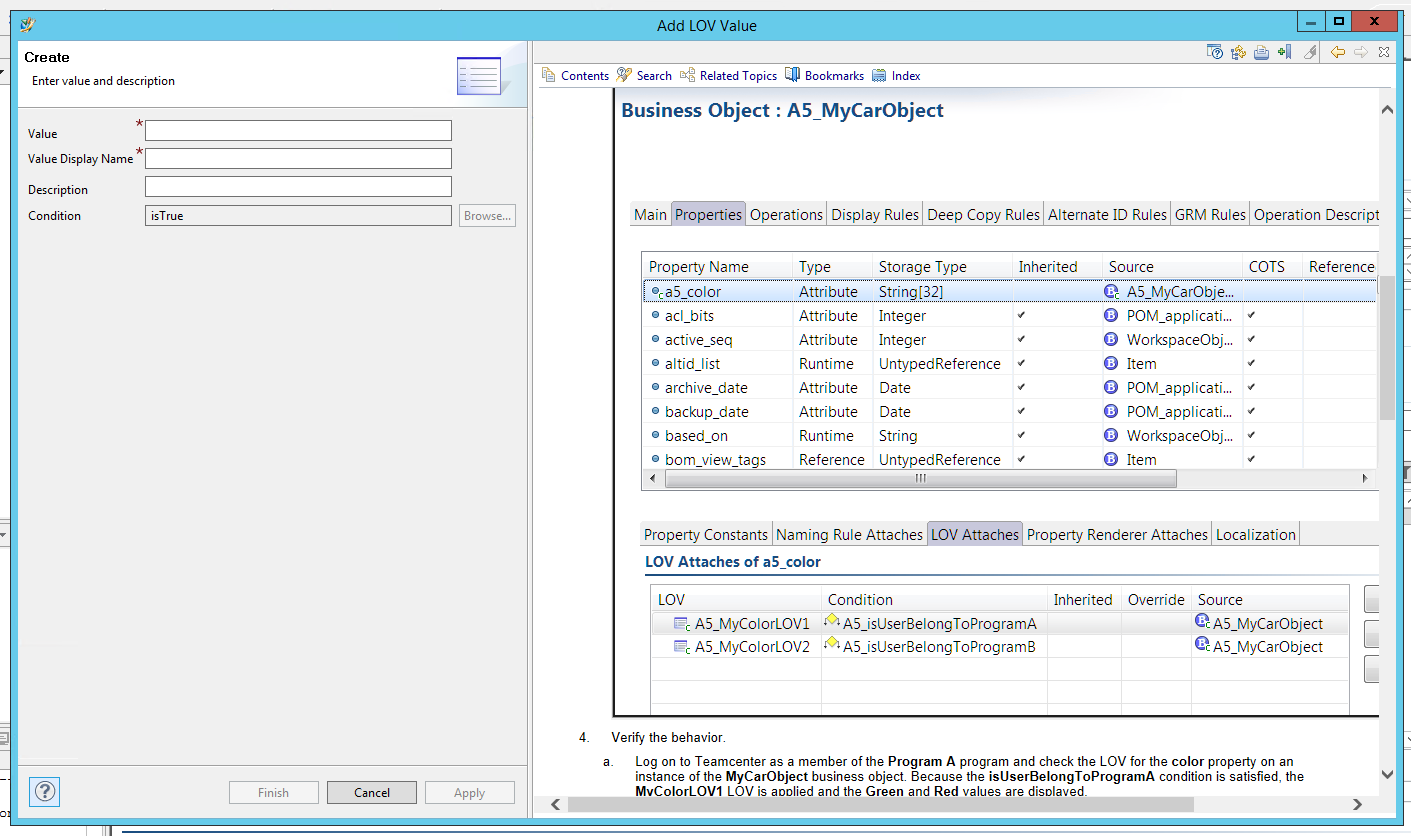Select the Property Renderer Attaches tab
The image size is (1411, 836).
(x=1117, y=534)
